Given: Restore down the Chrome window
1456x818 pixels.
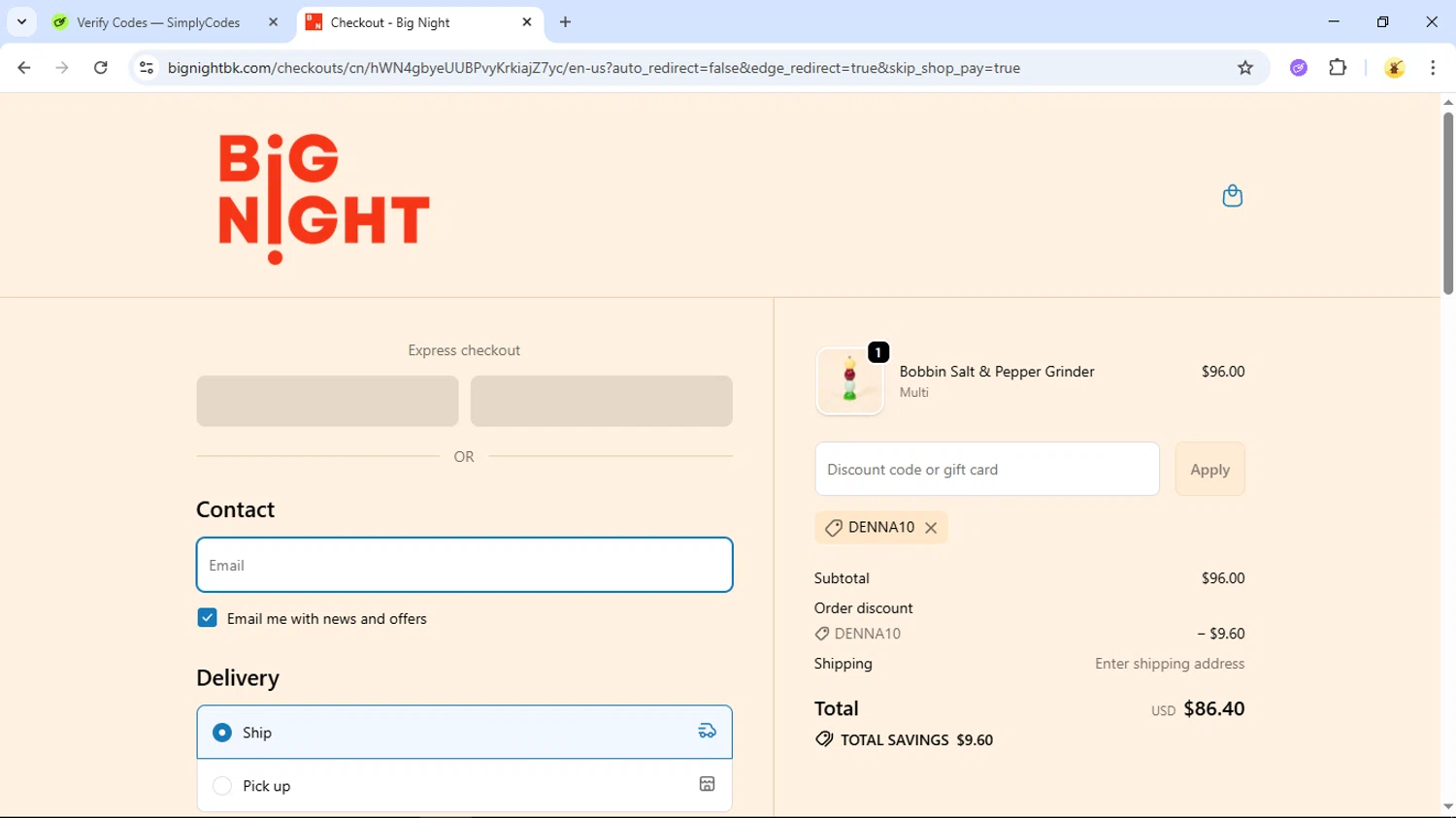Looking at the screenshot, I should point(1383,21).
